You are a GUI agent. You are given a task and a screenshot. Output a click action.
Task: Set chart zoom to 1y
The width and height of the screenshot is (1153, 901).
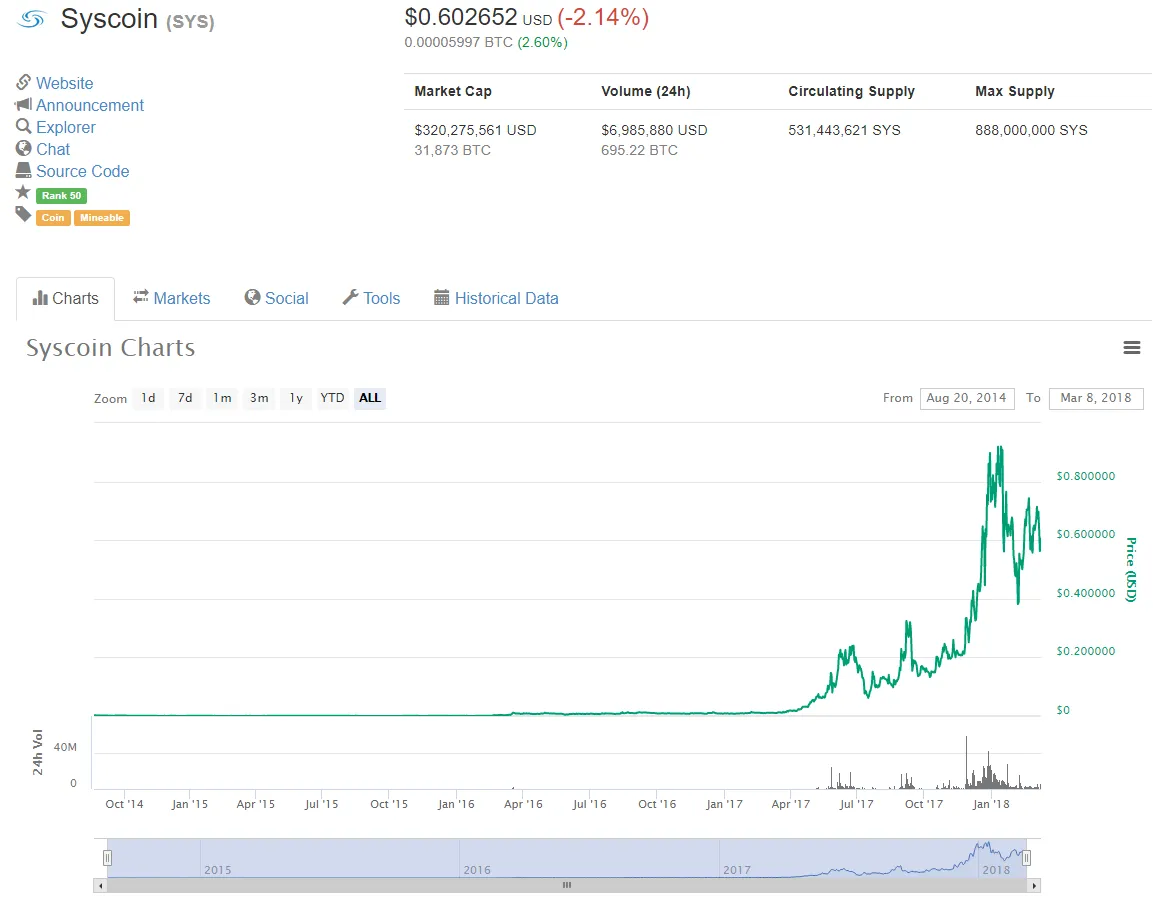tap(296, 398)
